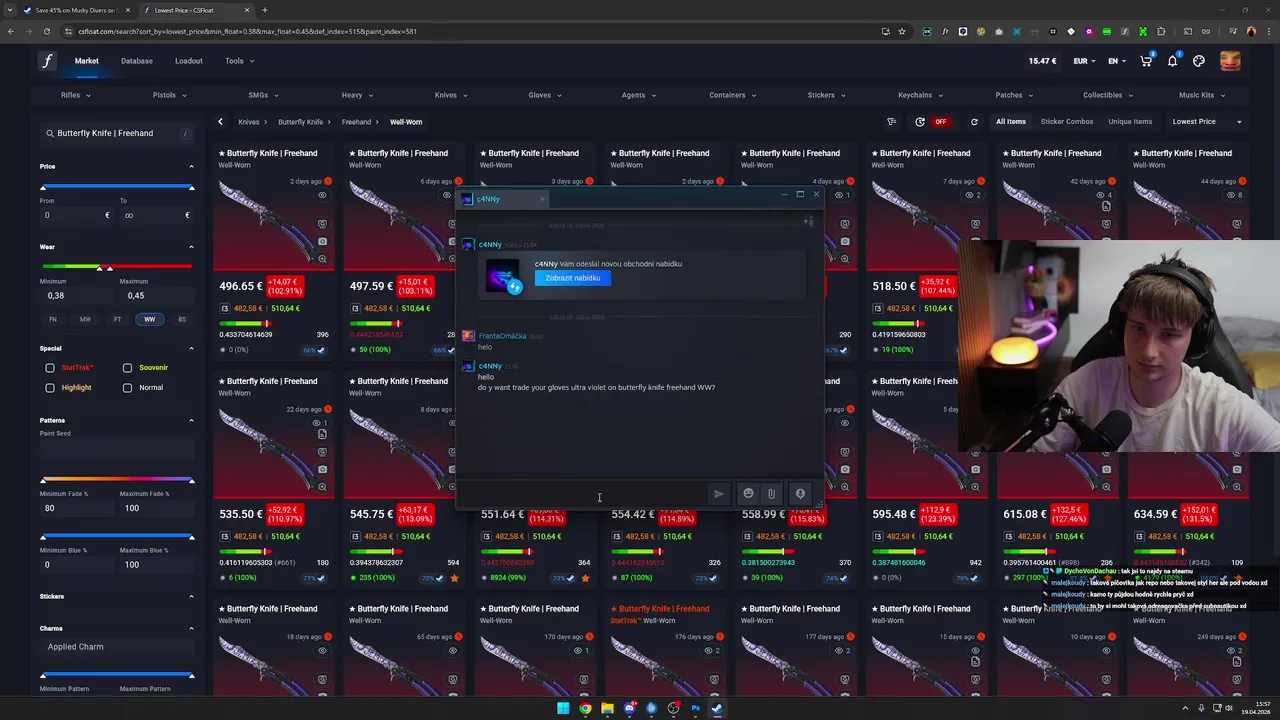Screen dimensions: 1280x720
Task: Click the 15.47 € balance button
Action: point(1042,61)
